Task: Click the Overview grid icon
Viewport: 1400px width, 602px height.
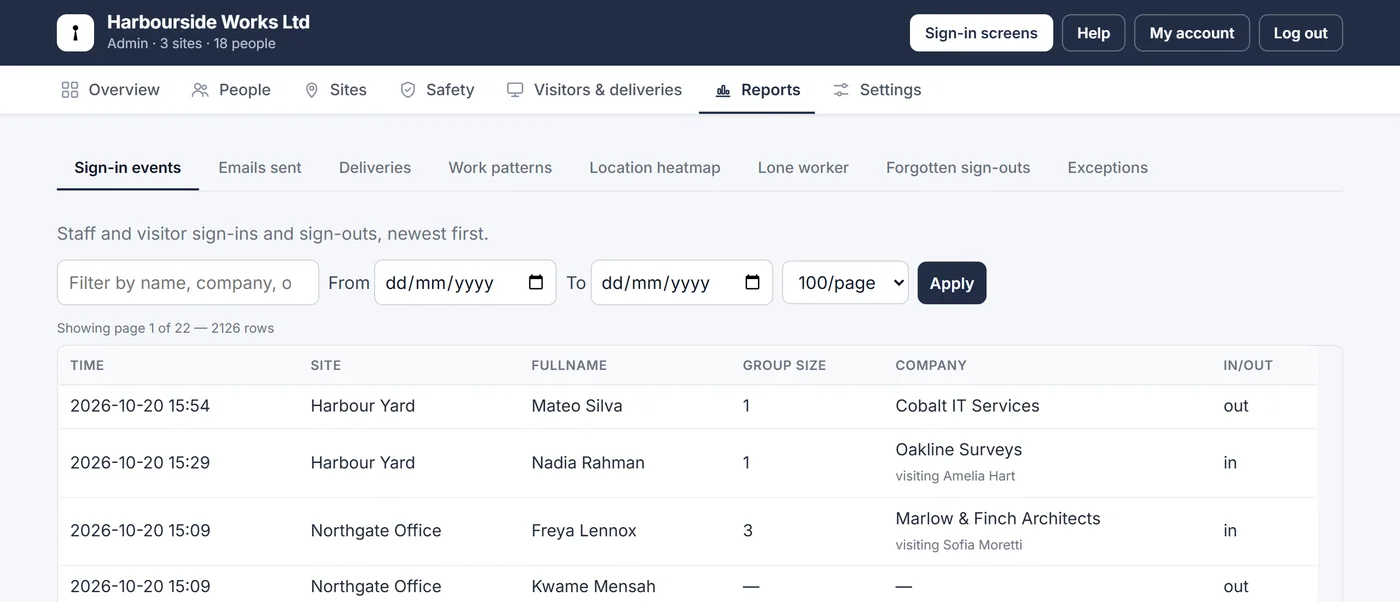Action: pyautogui.click(x=70, y=90)
